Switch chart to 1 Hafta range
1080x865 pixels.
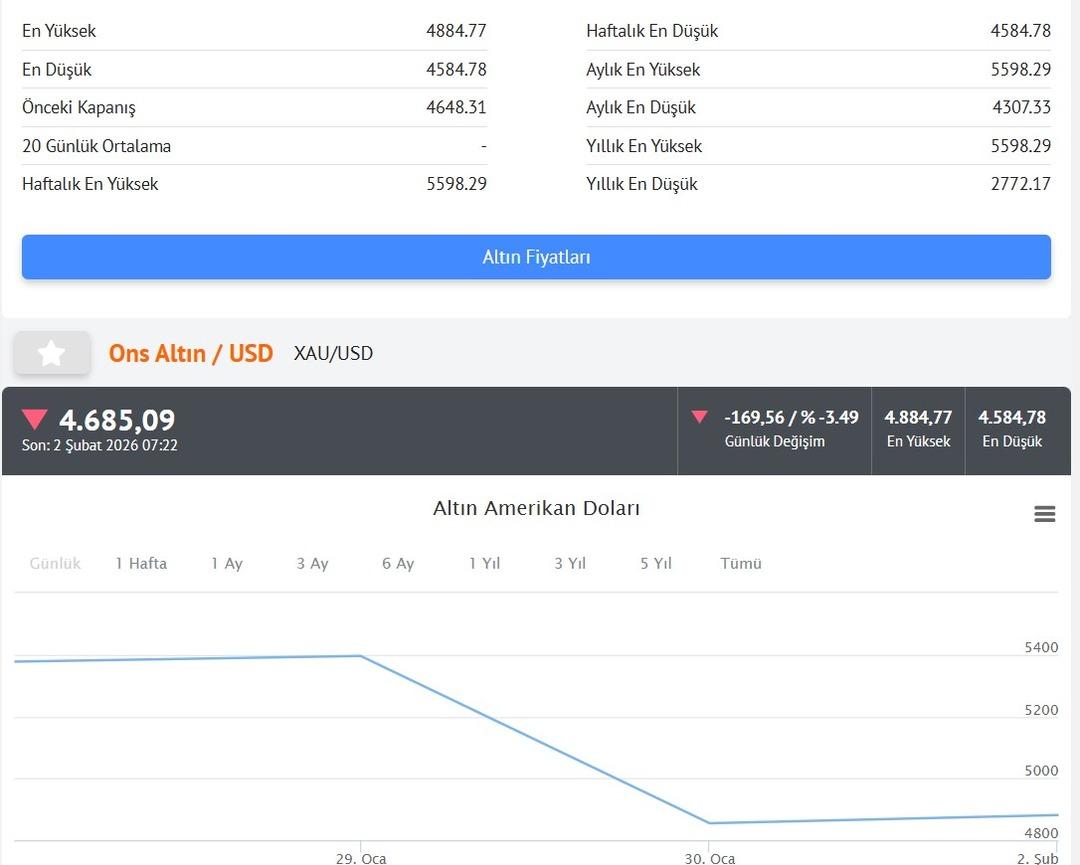click(x=141, y=564)
